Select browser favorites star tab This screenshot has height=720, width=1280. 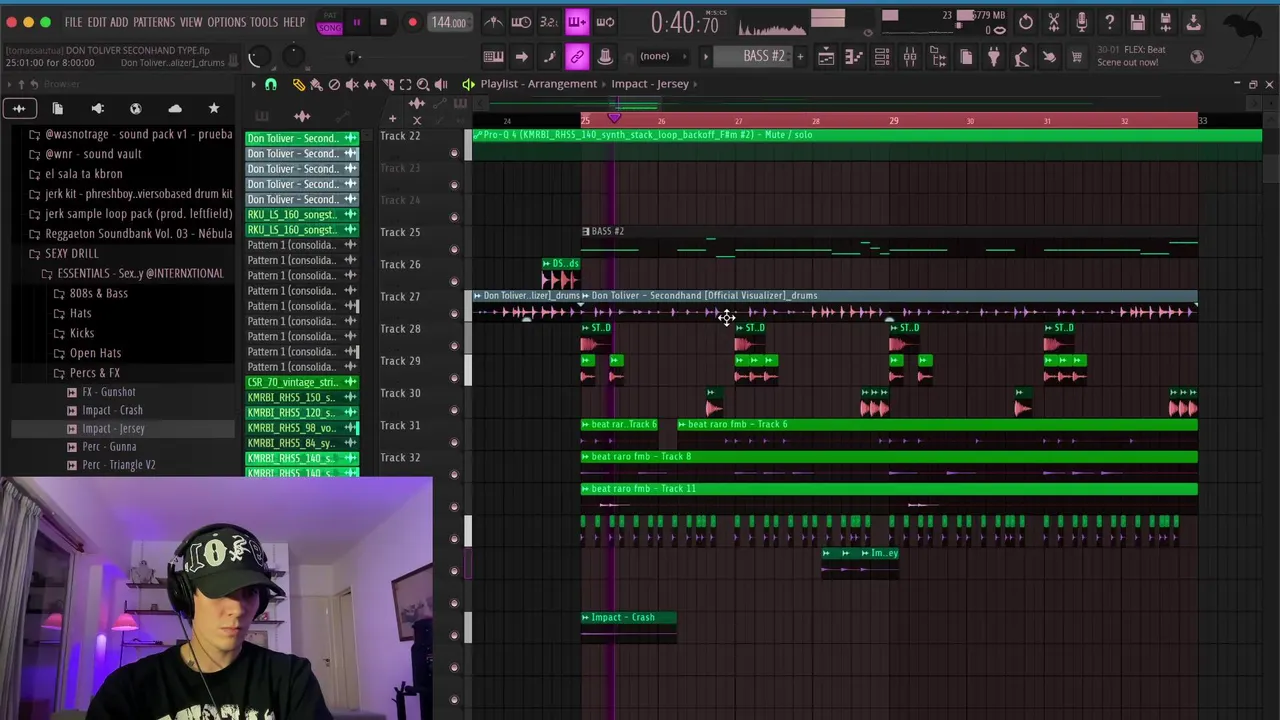click(x=213, y=108)
